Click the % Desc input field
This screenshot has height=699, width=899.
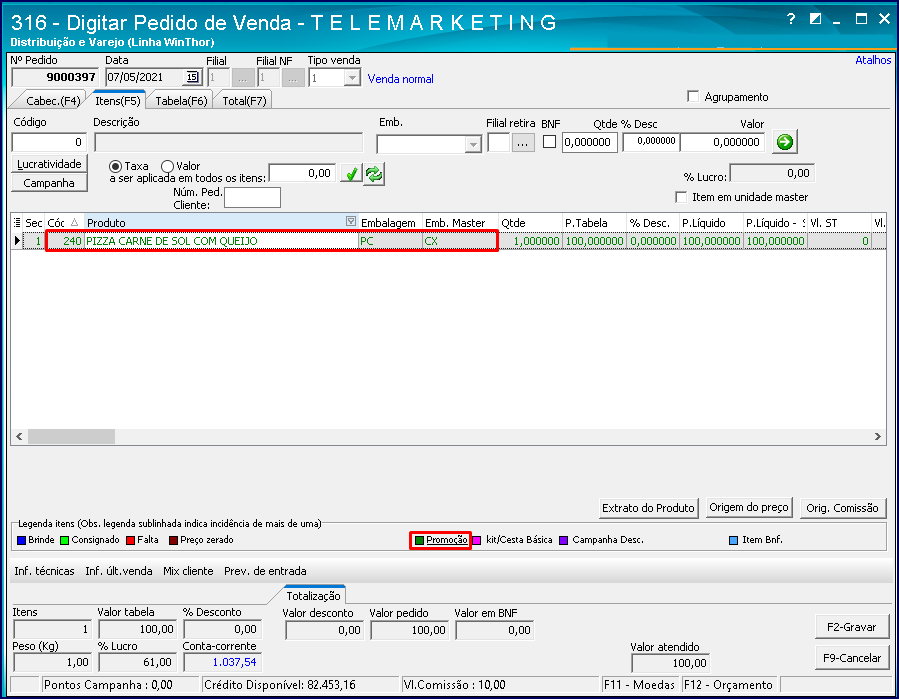pos(651,142)
